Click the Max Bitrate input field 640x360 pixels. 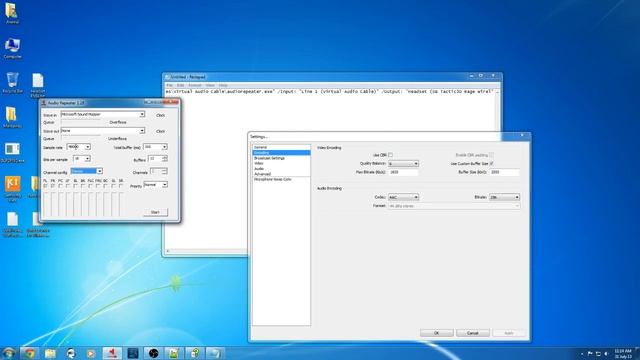point(403,173)
